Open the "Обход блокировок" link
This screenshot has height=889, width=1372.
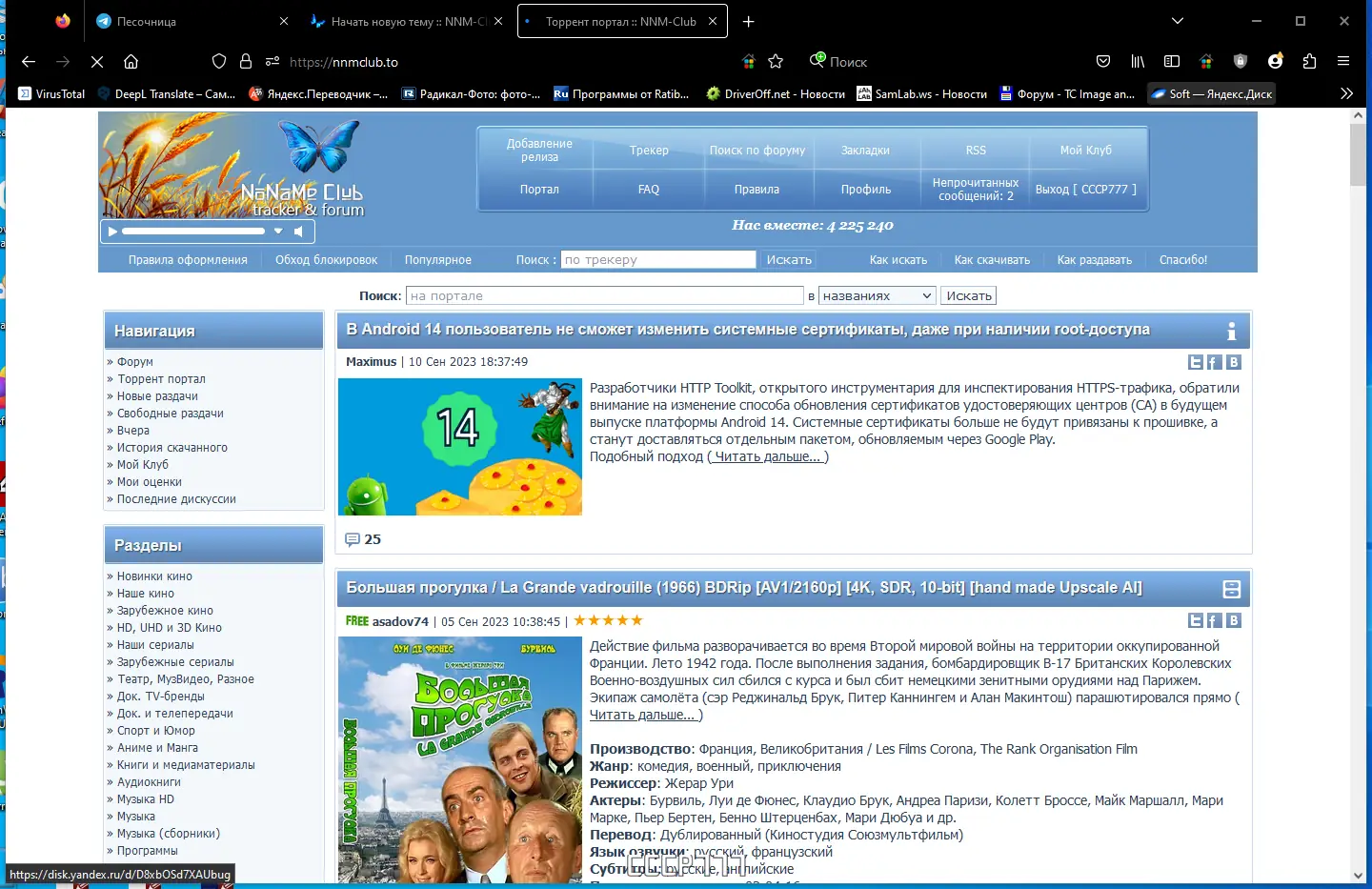pyautogui.click(x=326, y=260)
